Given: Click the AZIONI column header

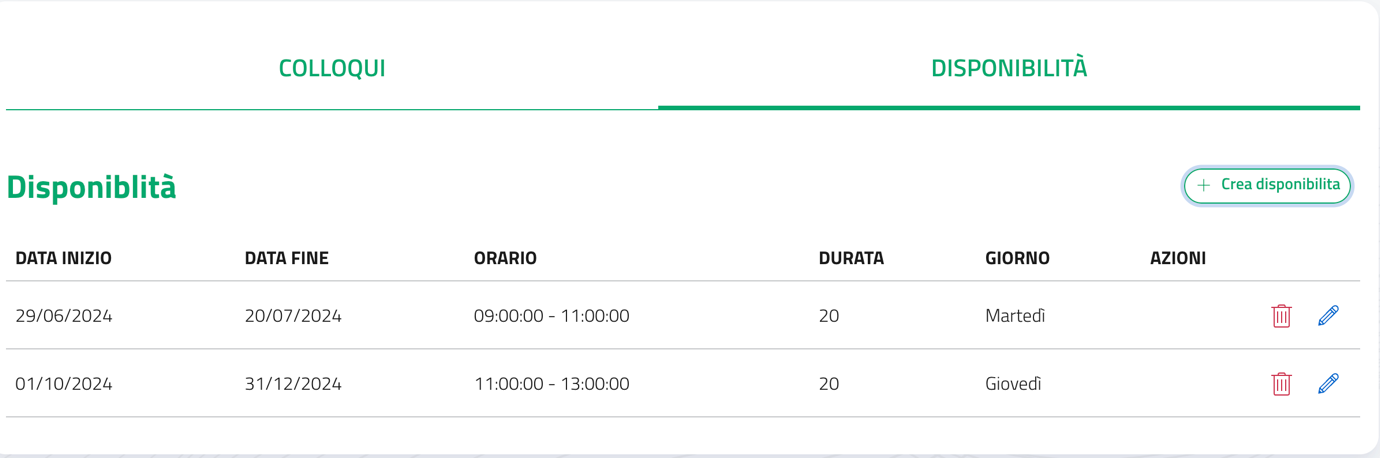Looking at the screenshot, I should (x=1178, y=258).
